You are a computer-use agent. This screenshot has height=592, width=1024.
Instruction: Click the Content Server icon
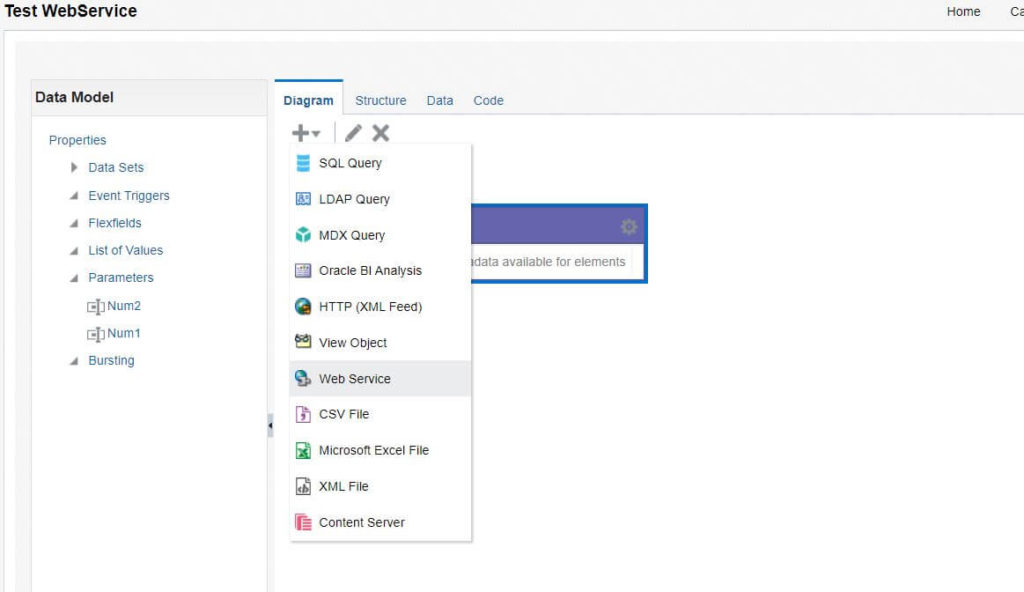pos(303,522)
